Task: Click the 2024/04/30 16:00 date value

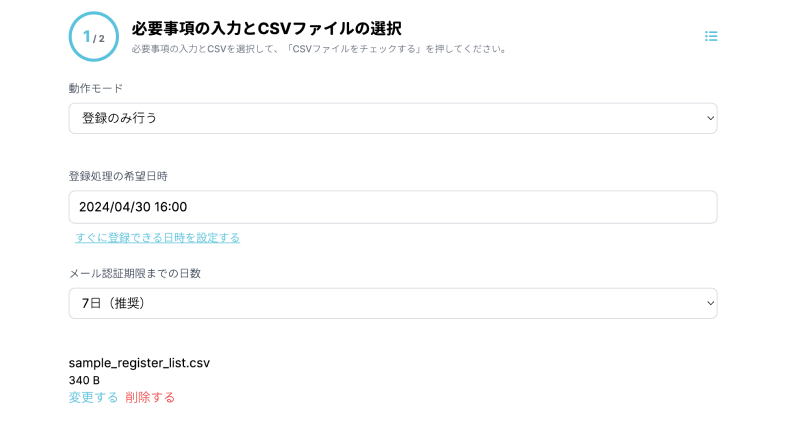Action: tap(133, 207)
